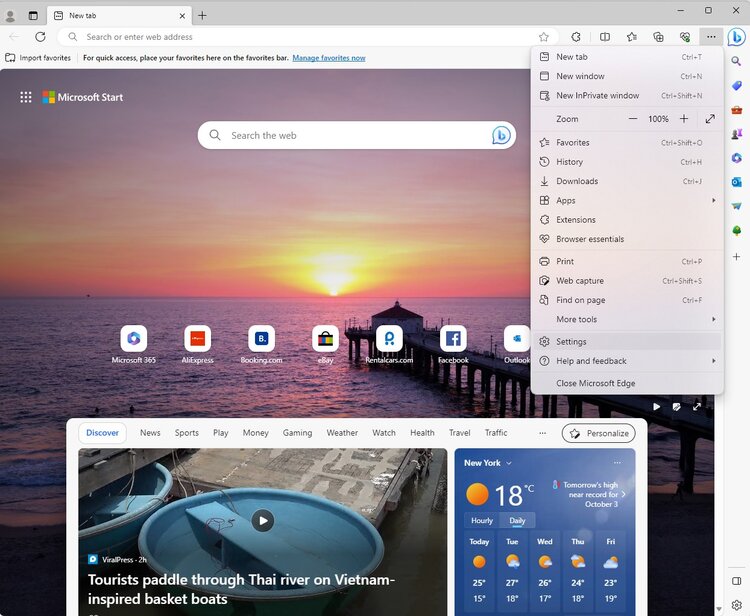Open Tomorrow's high near record link
The image size is (750, 616).
[589, 495]
